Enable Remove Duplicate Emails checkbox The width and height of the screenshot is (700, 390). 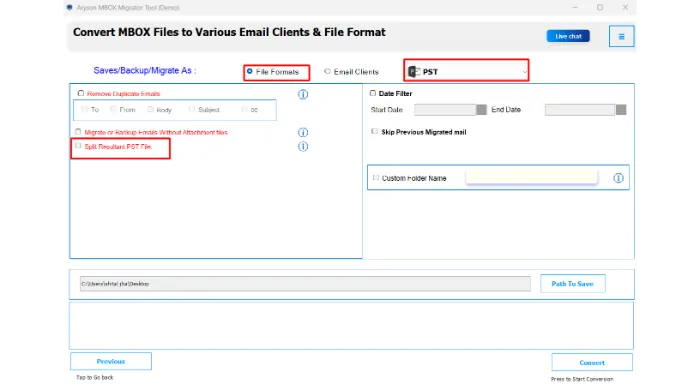pos(81,93)
